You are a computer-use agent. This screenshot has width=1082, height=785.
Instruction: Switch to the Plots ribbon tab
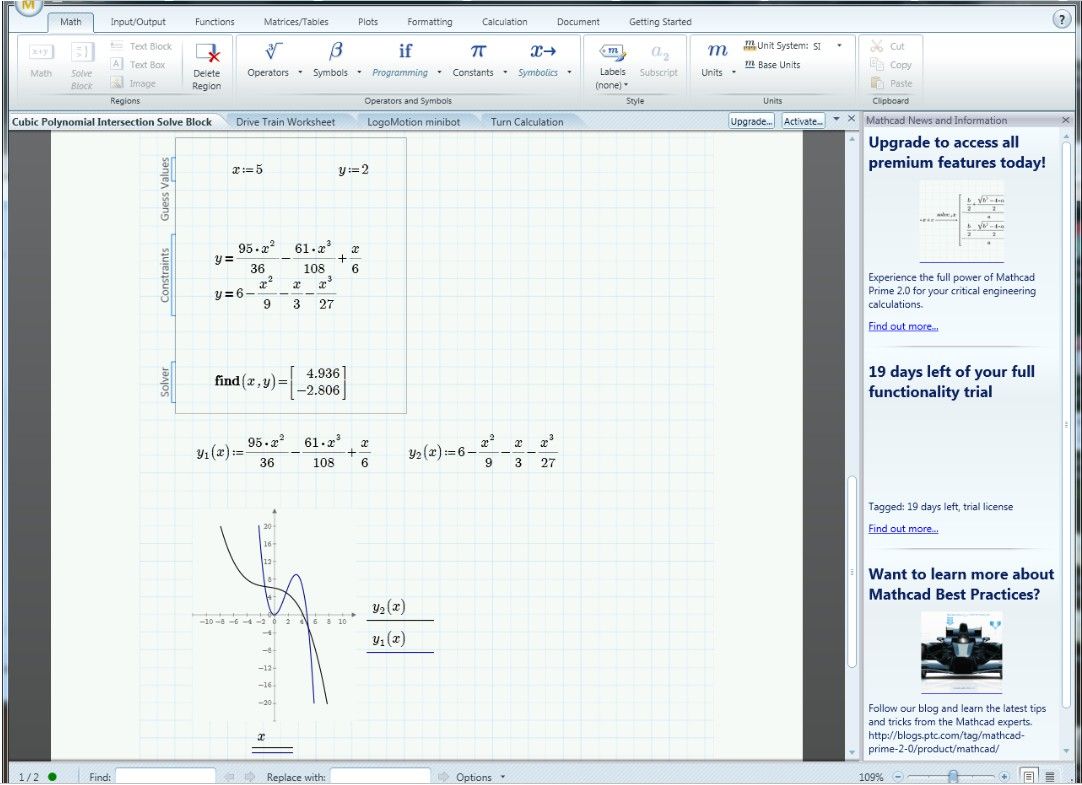click(x=368, y=21)
